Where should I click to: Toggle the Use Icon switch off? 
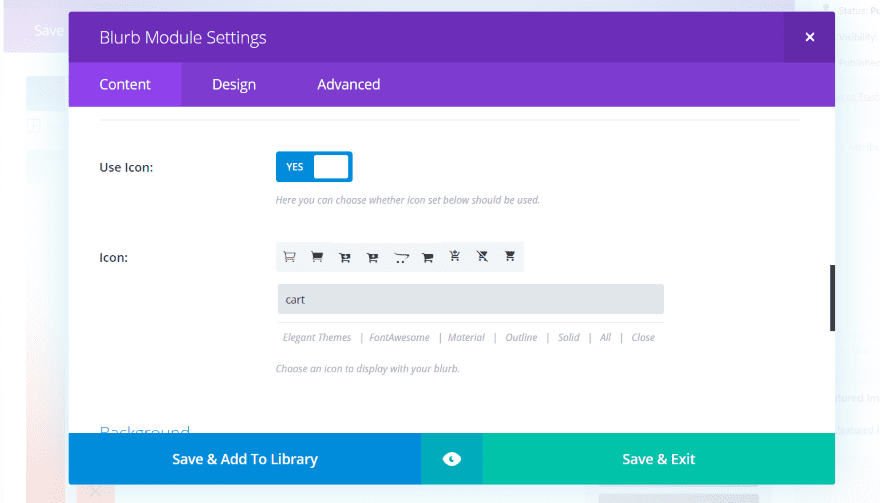pyautogui.click(x=313, y=167)
